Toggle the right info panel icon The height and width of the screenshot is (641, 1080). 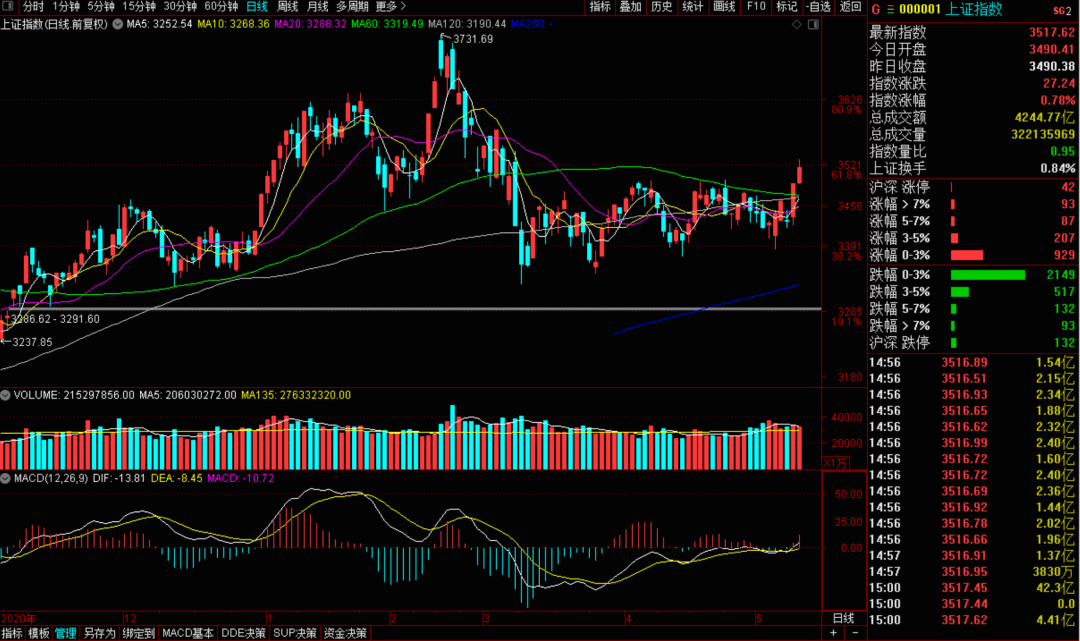point(813,25)
